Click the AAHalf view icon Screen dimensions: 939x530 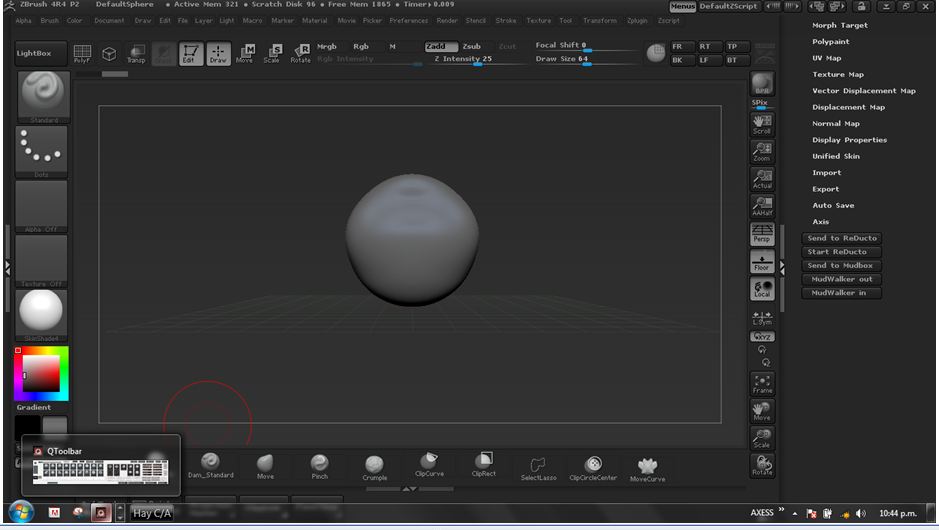pyautogui.click(x=762, y=206)
